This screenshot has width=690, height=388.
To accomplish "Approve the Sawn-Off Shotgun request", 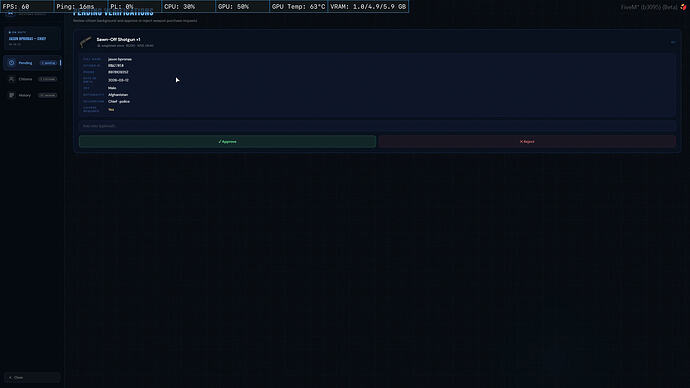I will pyautogui.click(x=228, y=142).
